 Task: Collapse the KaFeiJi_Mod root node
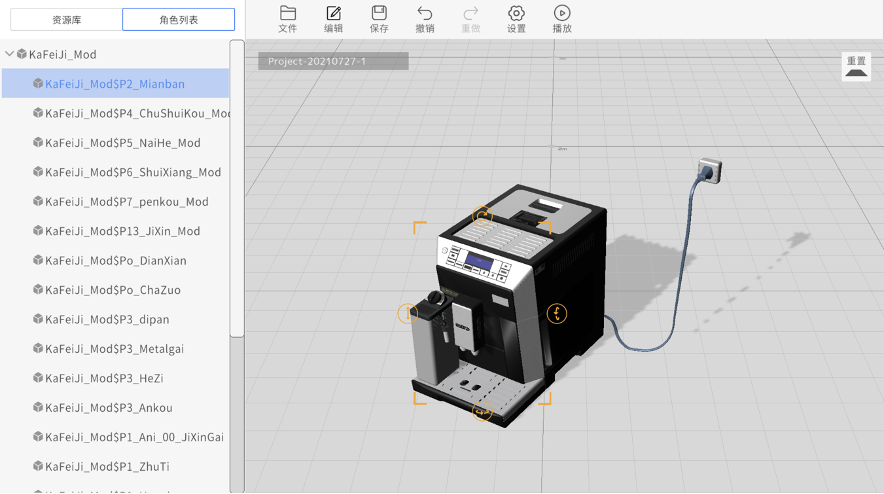(x=9, y=54)
